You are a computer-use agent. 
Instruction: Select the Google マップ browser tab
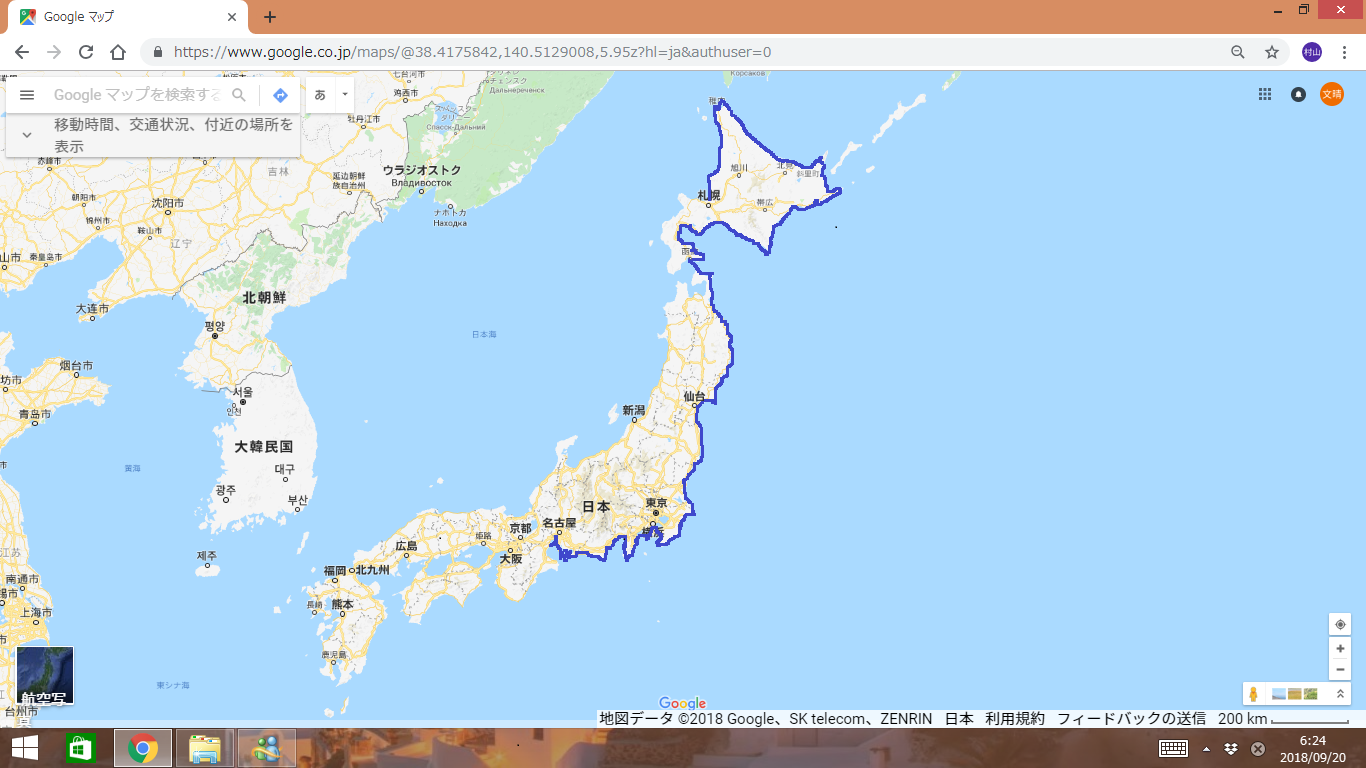(x=125, y=17)
